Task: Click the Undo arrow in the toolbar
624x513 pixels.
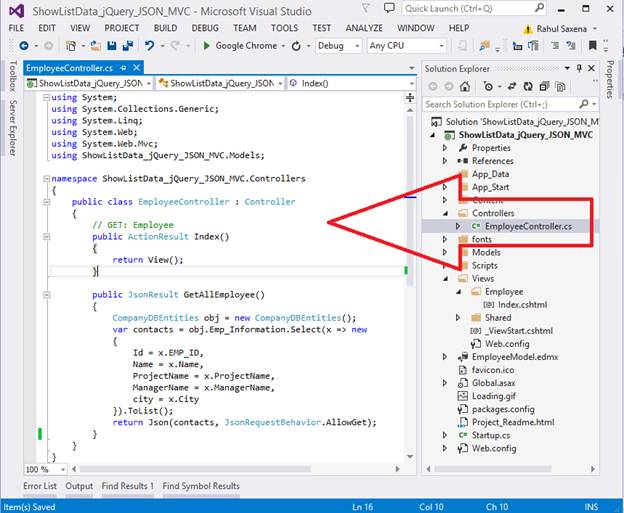Action: 149,46
